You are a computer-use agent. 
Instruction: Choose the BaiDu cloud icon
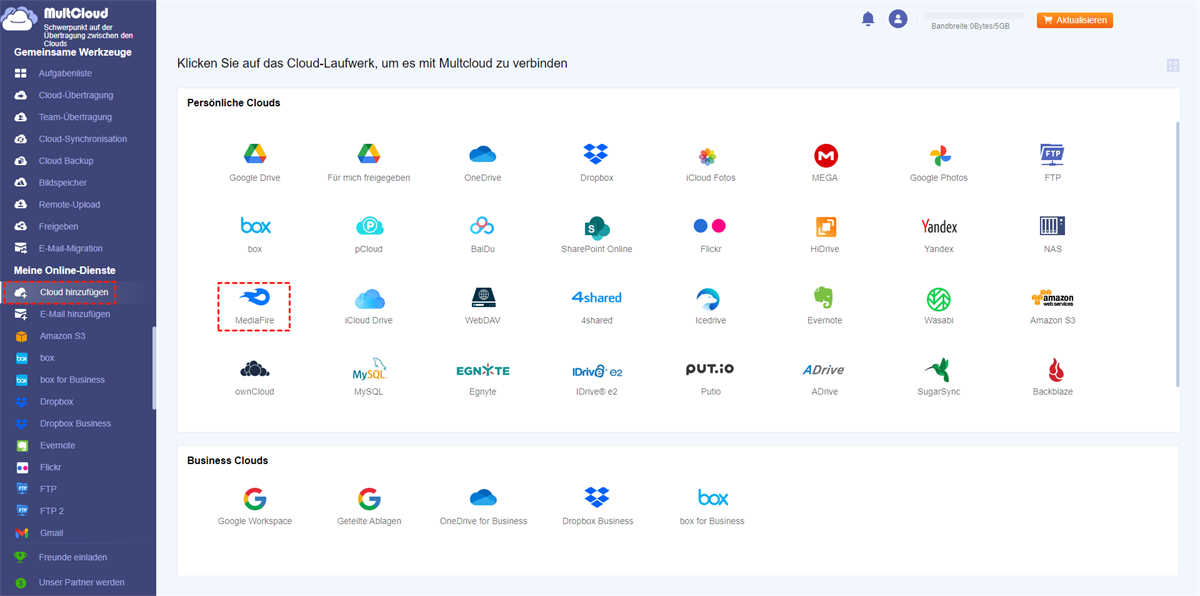point(483,226)
